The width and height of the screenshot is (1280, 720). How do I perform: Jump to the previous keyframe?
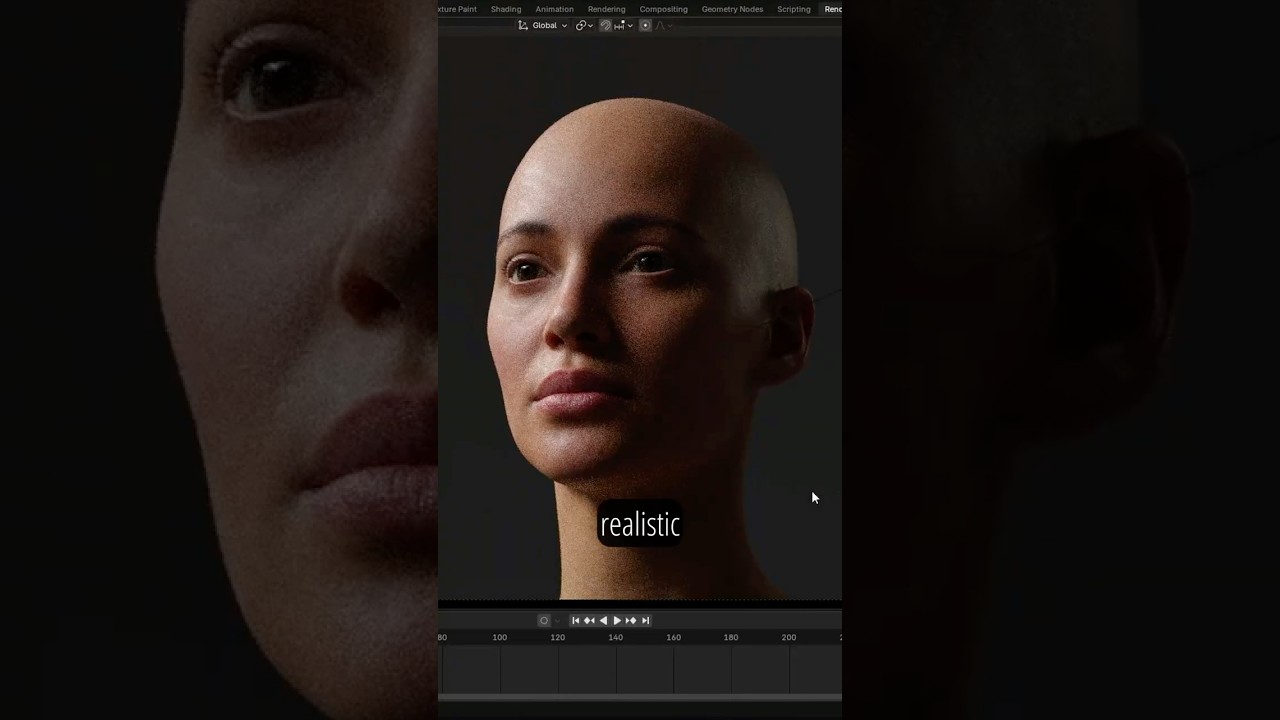pyautogui.click(x=589, y=620)
